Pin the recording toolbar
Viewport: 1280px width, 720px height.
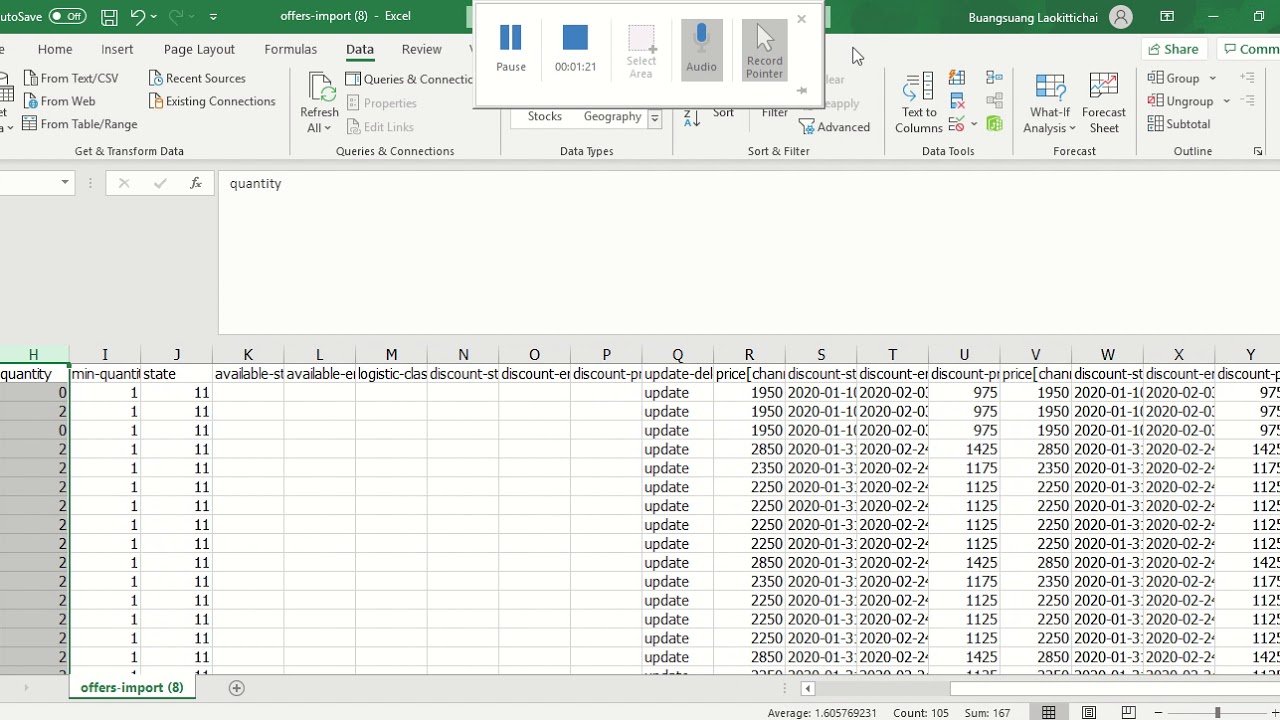tap(801, 91)
